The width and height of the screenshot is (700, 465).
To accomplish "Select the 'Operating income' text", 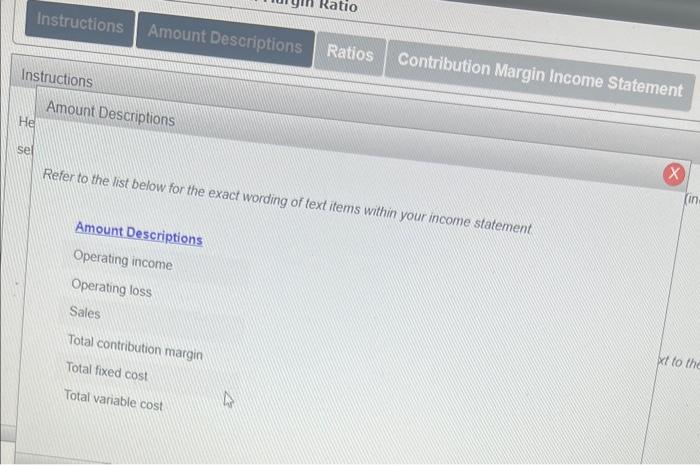I will (x=123, y=260).
